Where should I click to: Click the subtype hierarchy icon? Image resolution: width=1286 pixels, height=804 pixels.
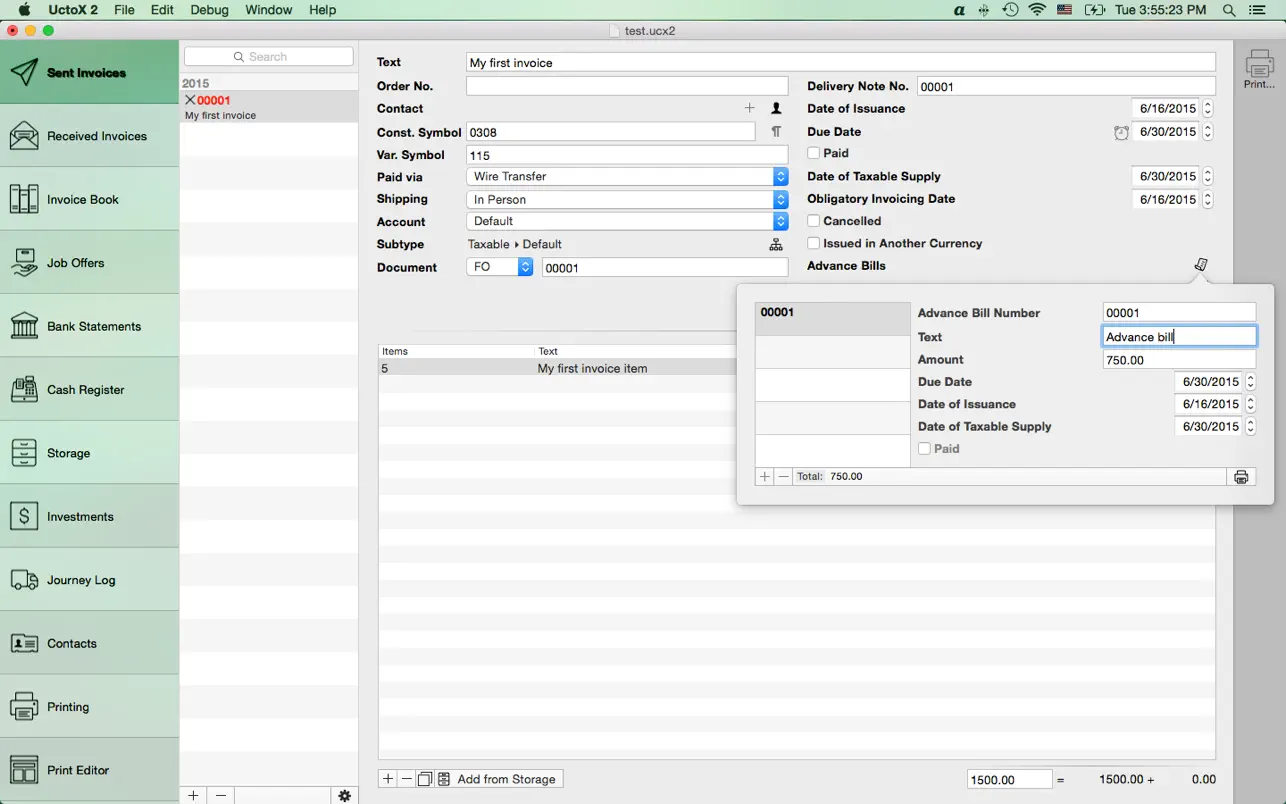pos(776,244)
